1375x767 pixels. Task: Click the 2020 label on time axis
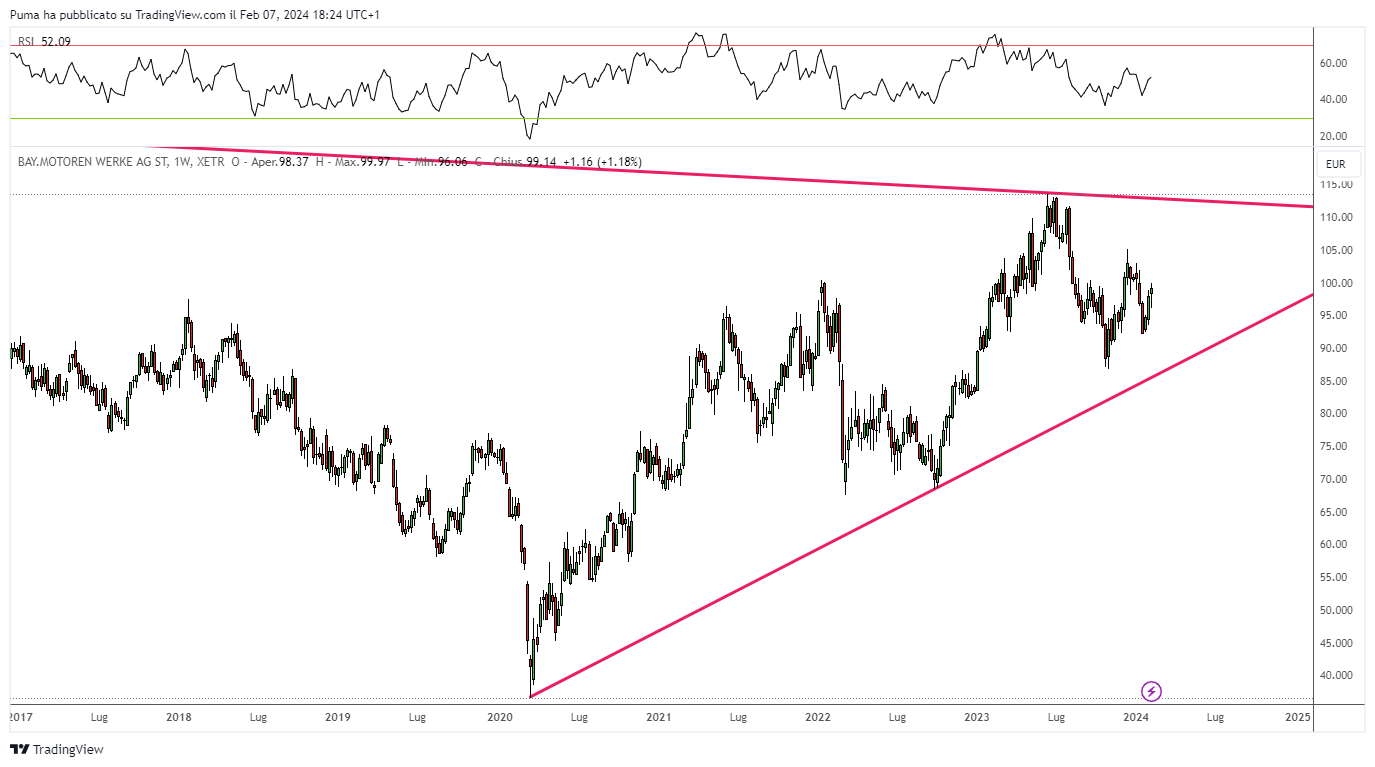[x=498, y=717]
